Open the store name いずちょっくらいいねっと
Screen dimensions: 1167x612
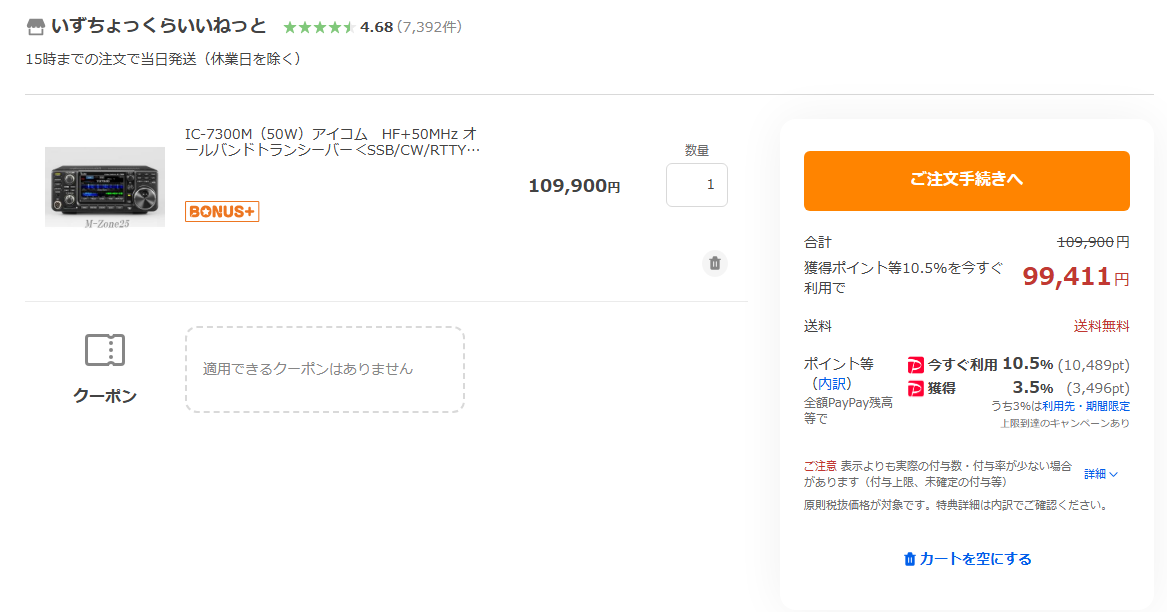pyautogui.click(x=159, y=26)
